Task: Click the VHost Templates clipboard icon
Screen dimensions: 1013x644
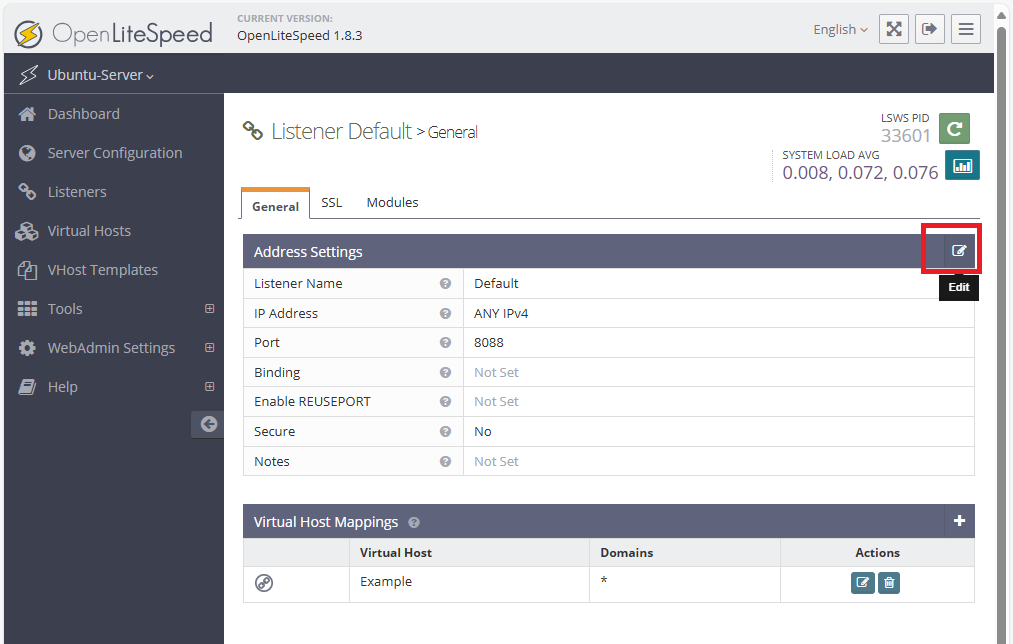Action: point(27,270)
